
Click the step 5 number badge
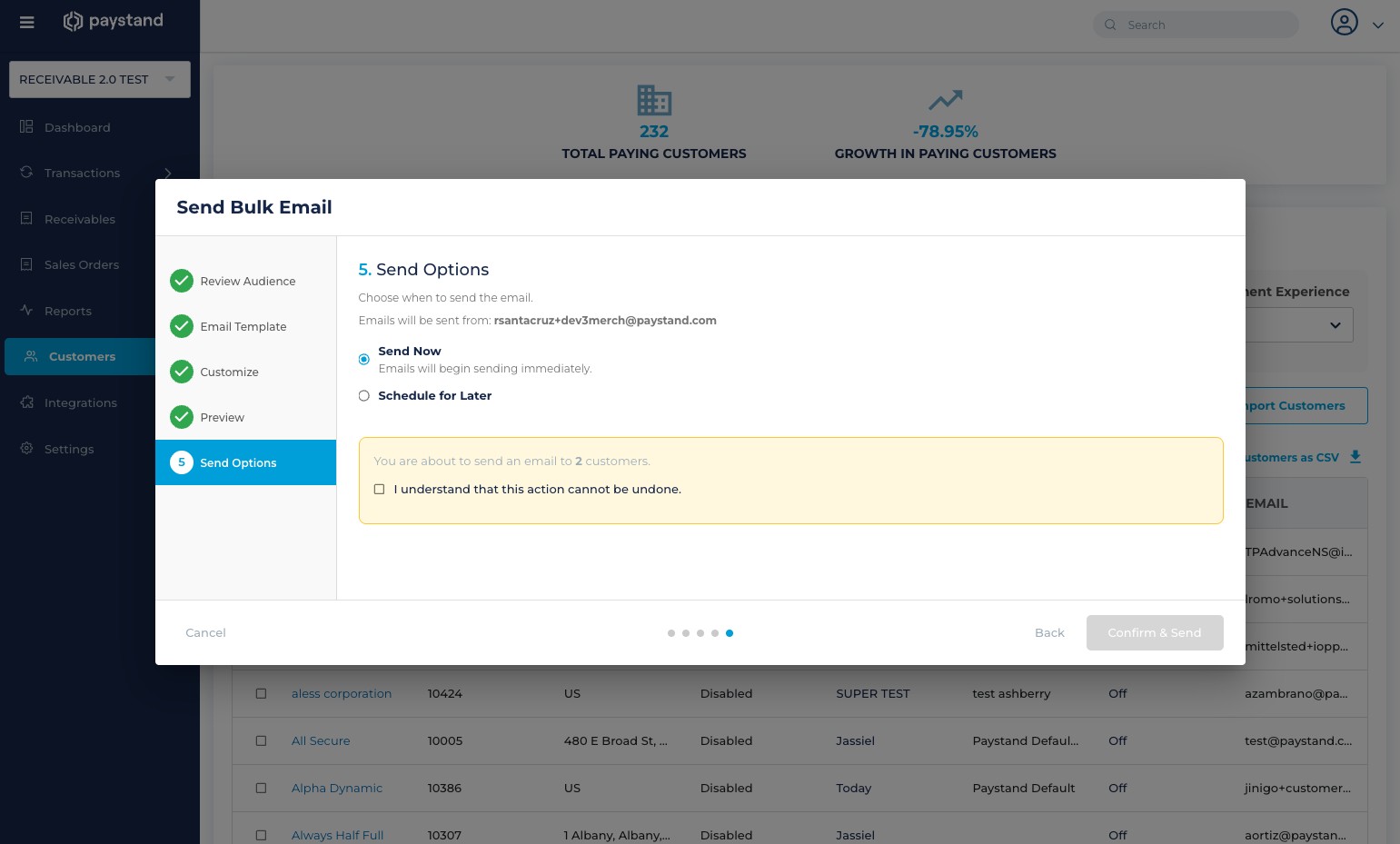(182, 462)
